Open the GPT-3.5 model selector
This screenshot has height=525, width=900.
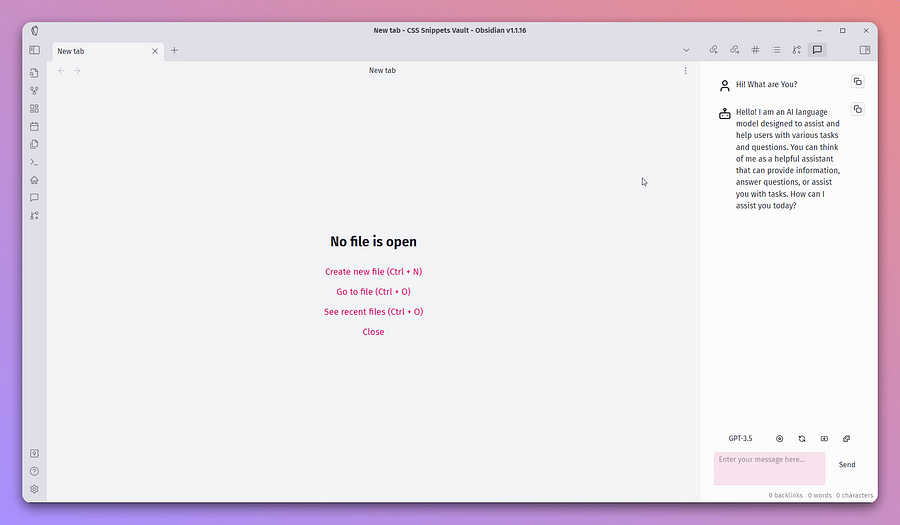pos(740,438)
